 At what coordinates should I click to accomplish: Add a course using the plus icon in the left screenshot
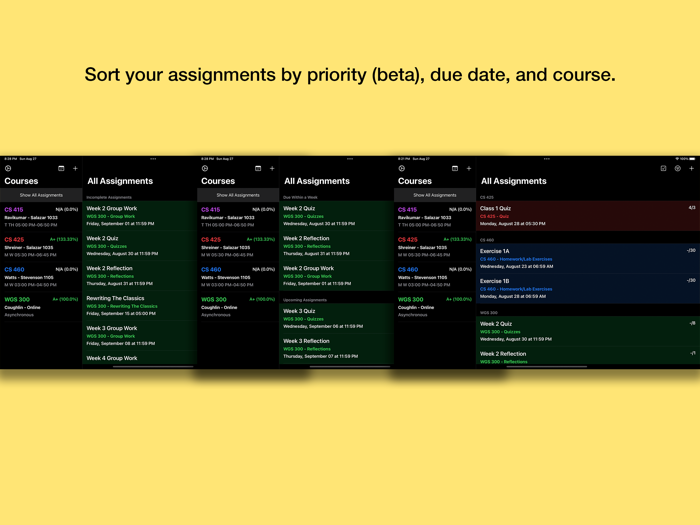coord(75,168)
